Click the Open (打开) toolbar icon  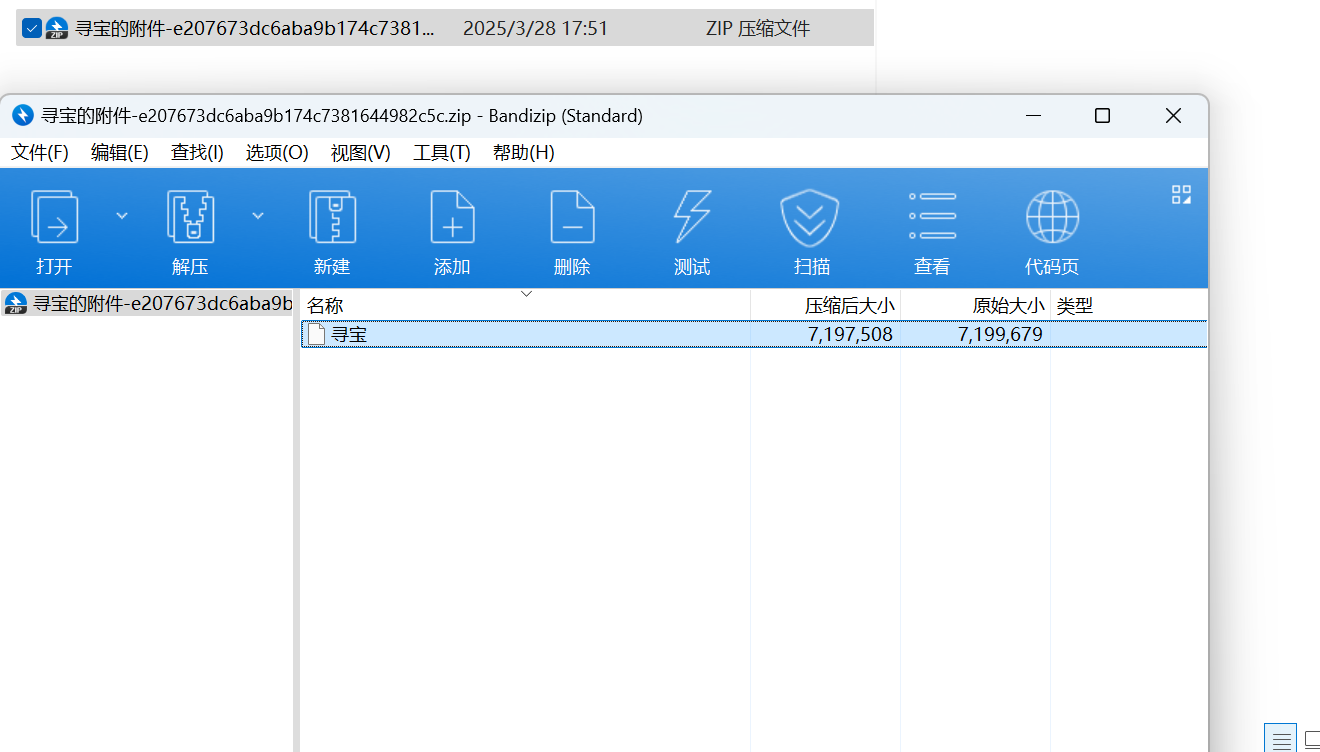55,217
